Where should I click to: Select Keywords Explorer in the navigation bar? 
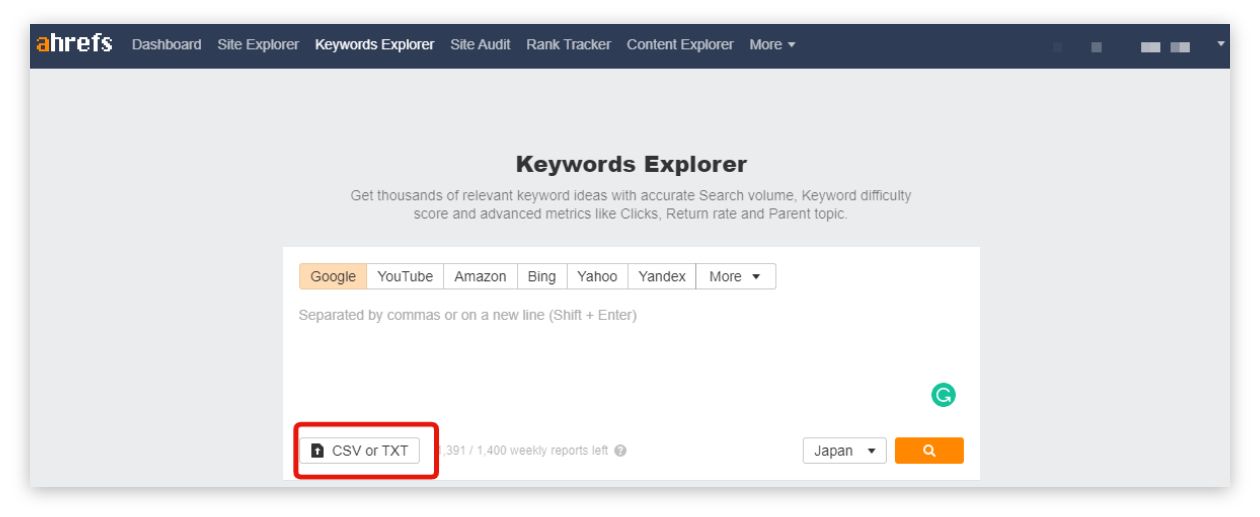[x=374, y=45]
